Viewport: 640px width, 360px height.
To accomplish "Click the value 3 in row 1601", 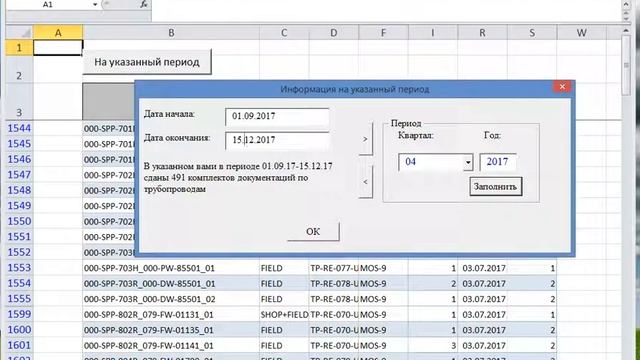I will coord(433,346).
